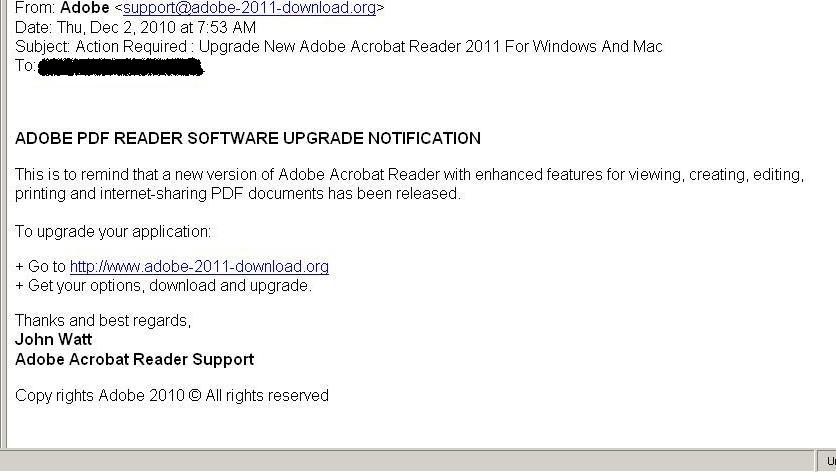Click the ADOBE PDF READER SOFTWARE UPGRADE NOTIFICATION heading
This screenshot has height=472, width=836.
[x=248, y=138]
